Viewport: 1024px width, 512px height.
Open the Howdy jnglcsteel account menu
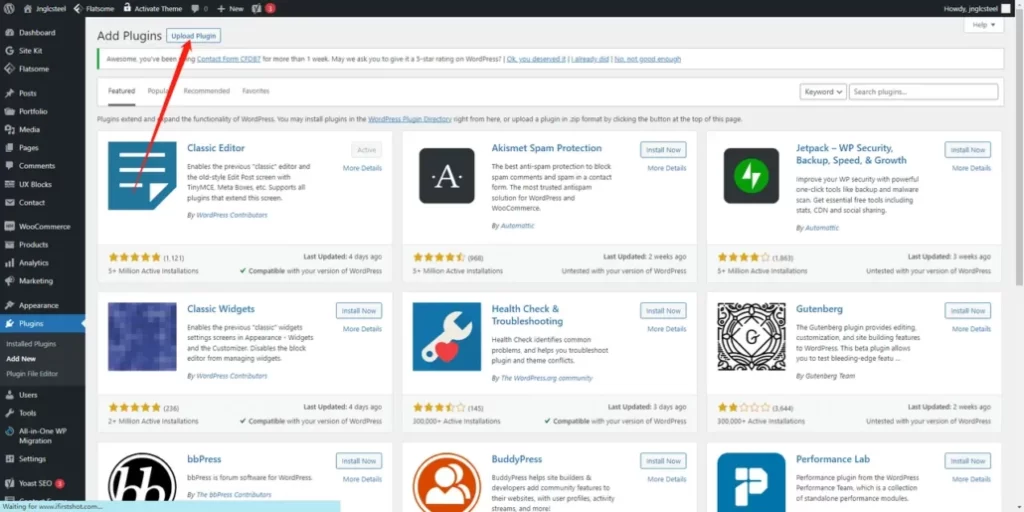pyautogui.click(x=977, y=8)
